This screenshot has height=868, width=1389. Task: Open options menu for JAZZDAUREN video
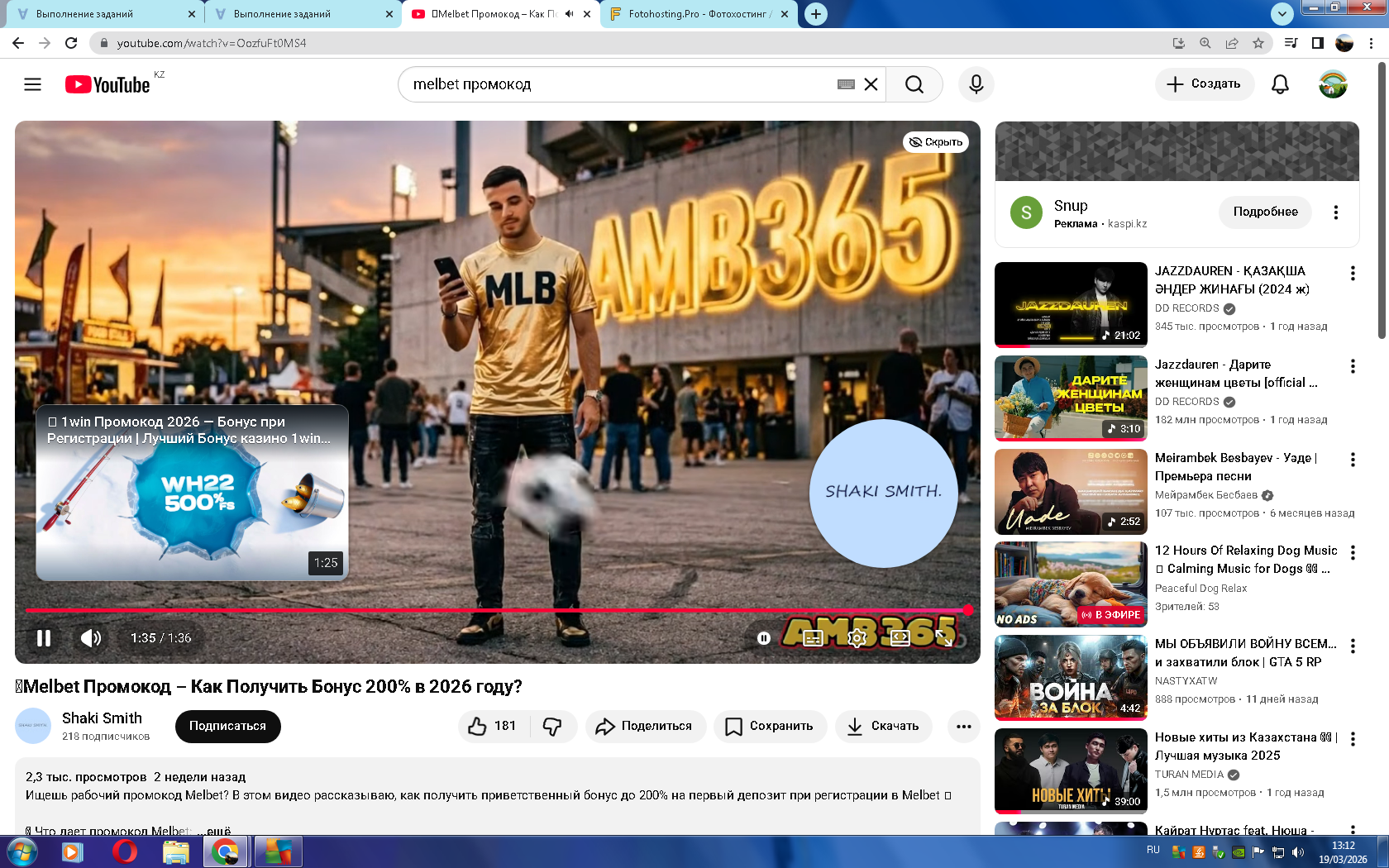coord(1353,274)
